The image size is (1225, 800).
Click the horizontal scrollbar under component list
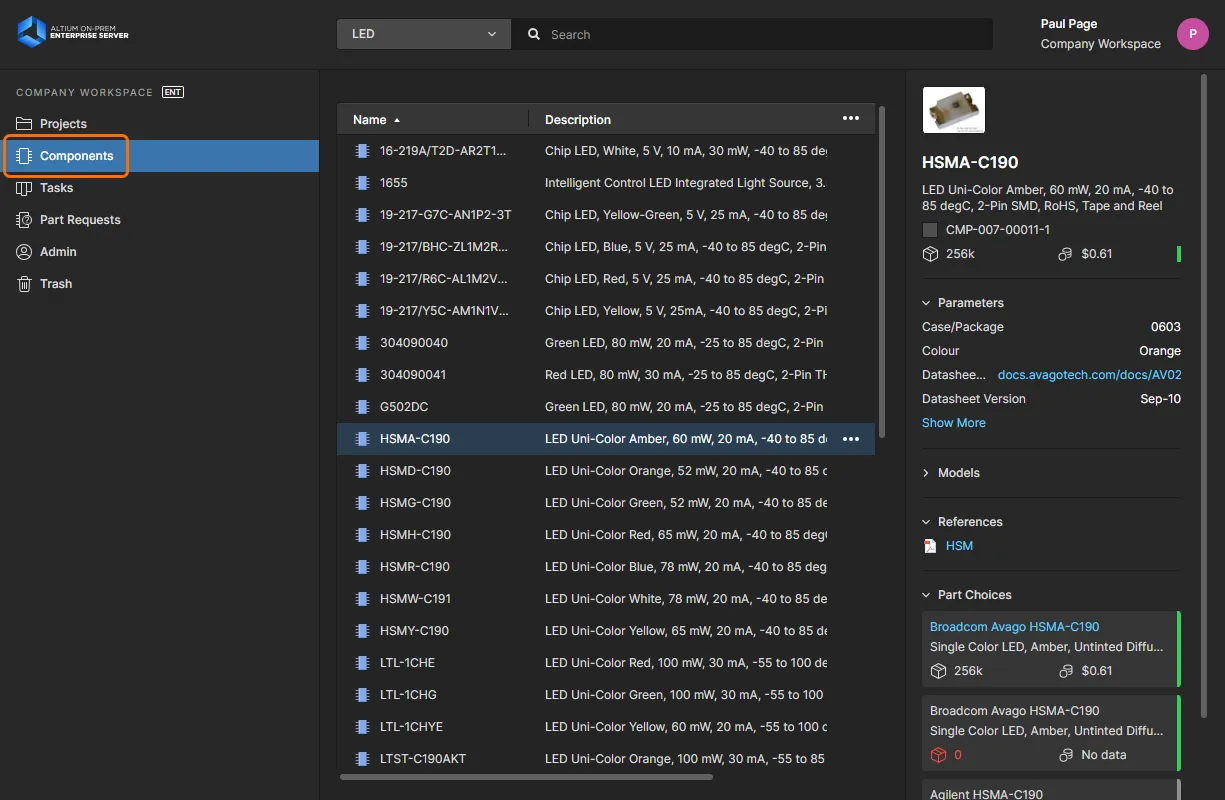point(526,777)
